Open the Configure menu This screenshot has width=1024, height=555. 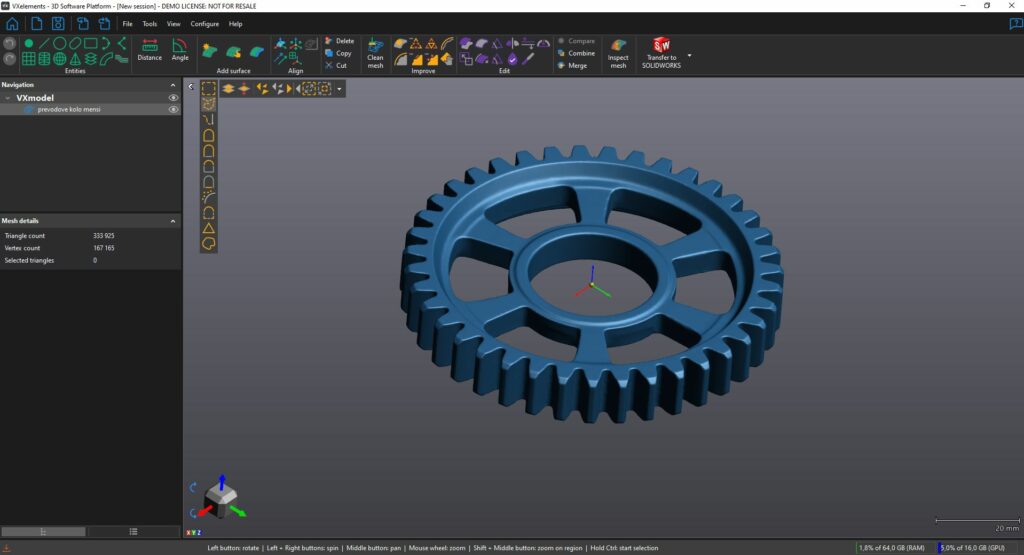[x=204, y=23]
